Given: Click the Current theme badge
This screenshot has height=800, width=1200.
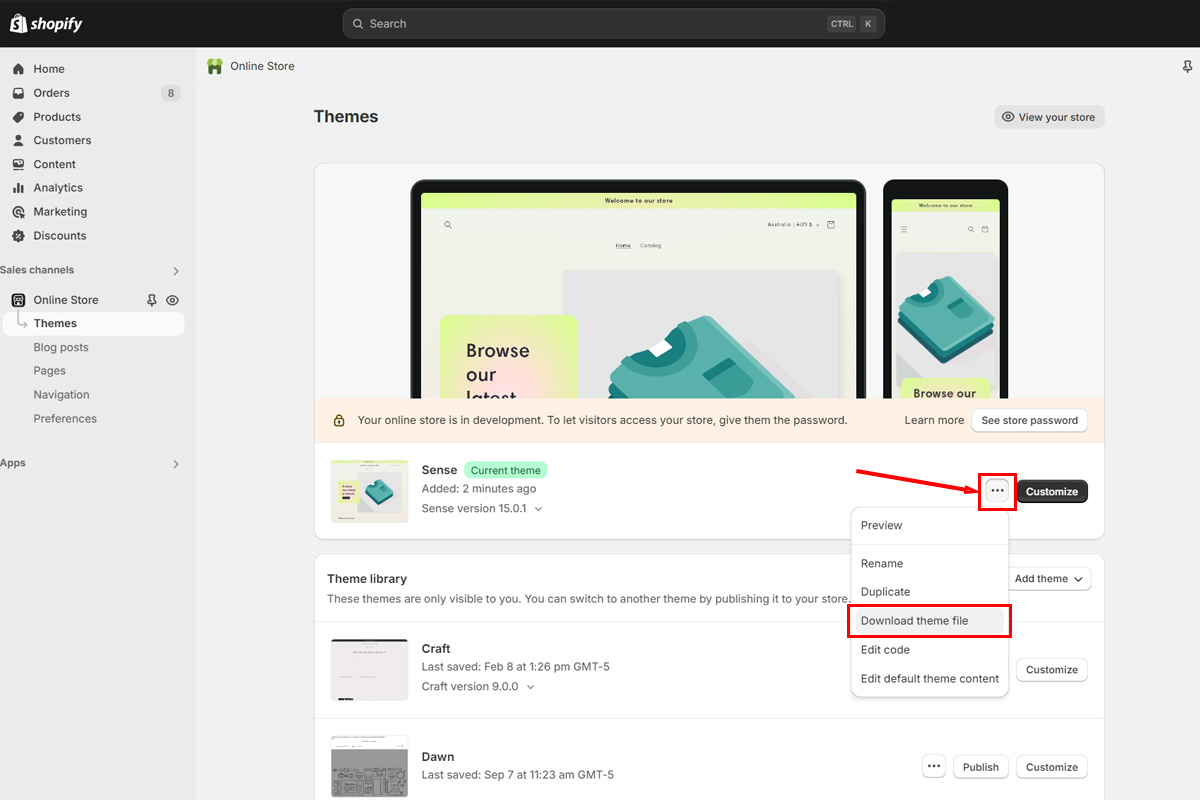Looking at the screenshot, I should pos(506,470).
